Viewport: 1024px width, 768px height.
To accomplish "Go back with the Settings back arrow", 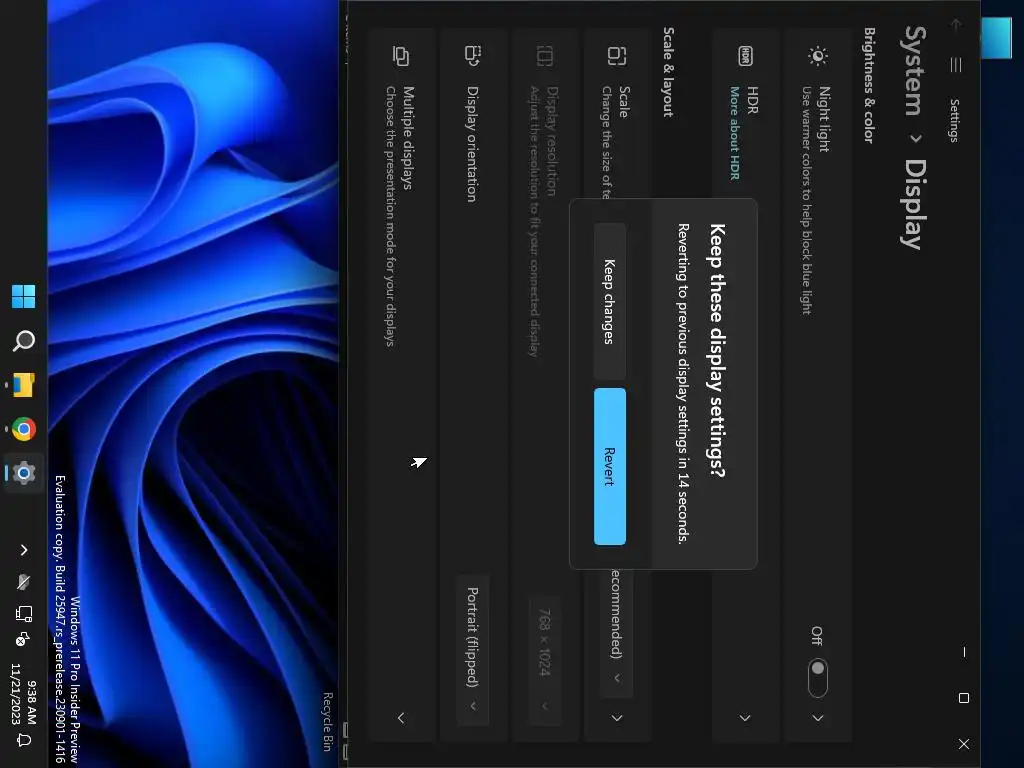I will [955, 25].
